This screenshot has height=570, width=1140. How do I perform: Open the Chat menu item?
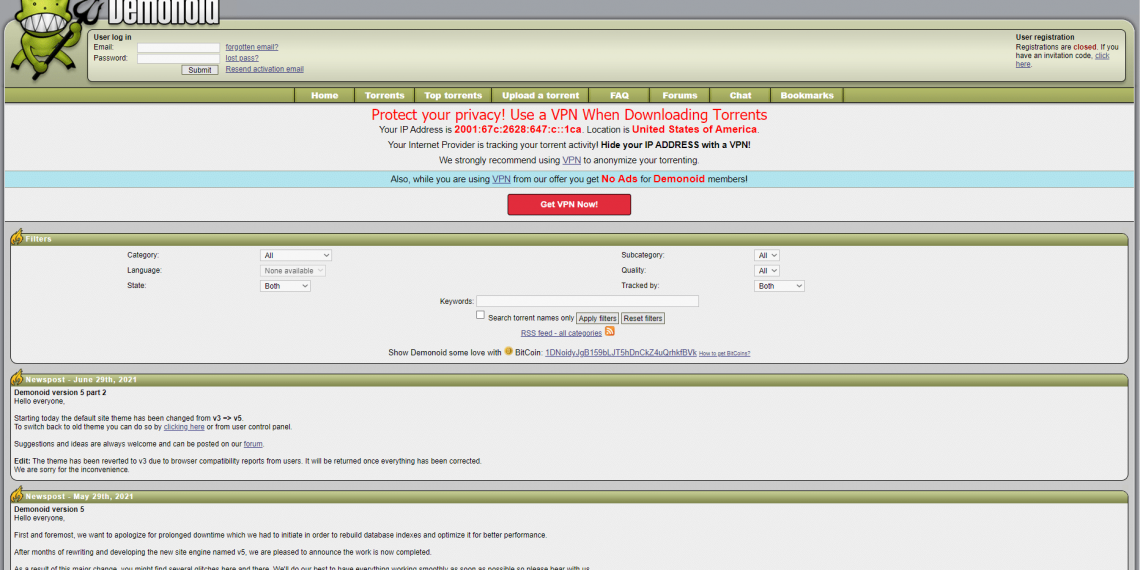click(740, 95)
